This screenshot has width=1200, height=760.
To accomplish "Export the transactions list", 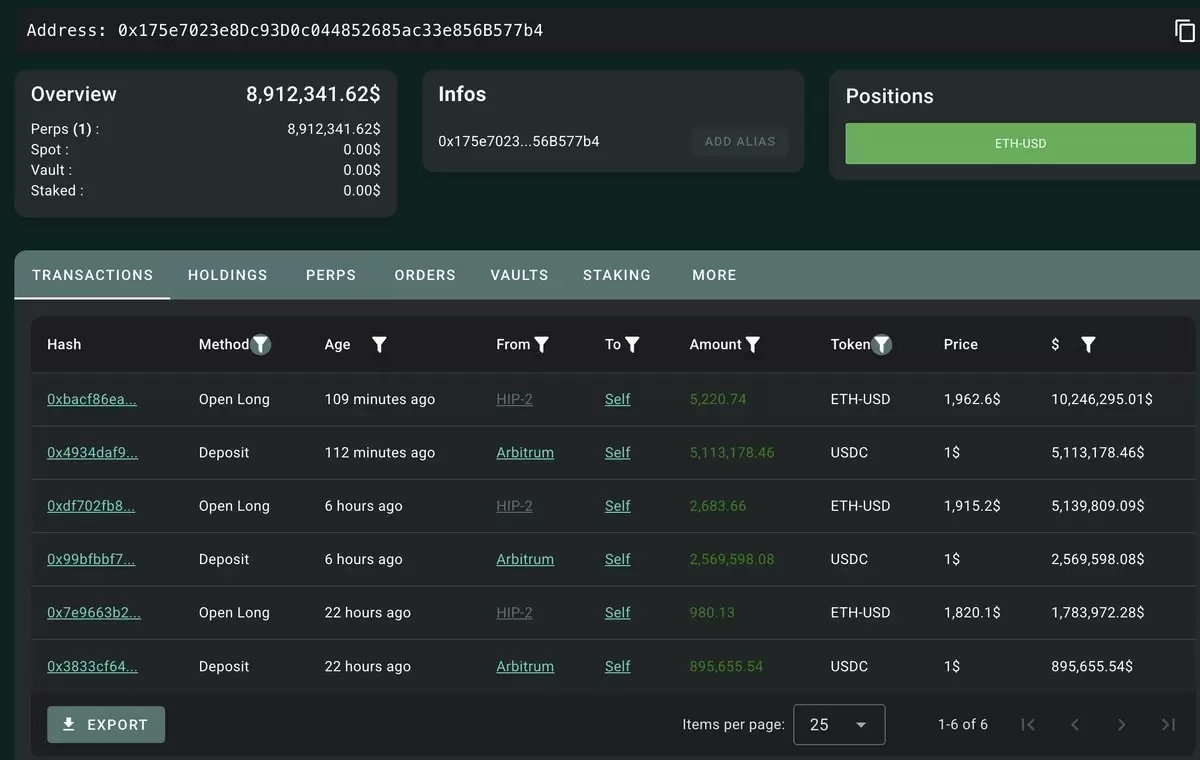I will tap(106, 725).
